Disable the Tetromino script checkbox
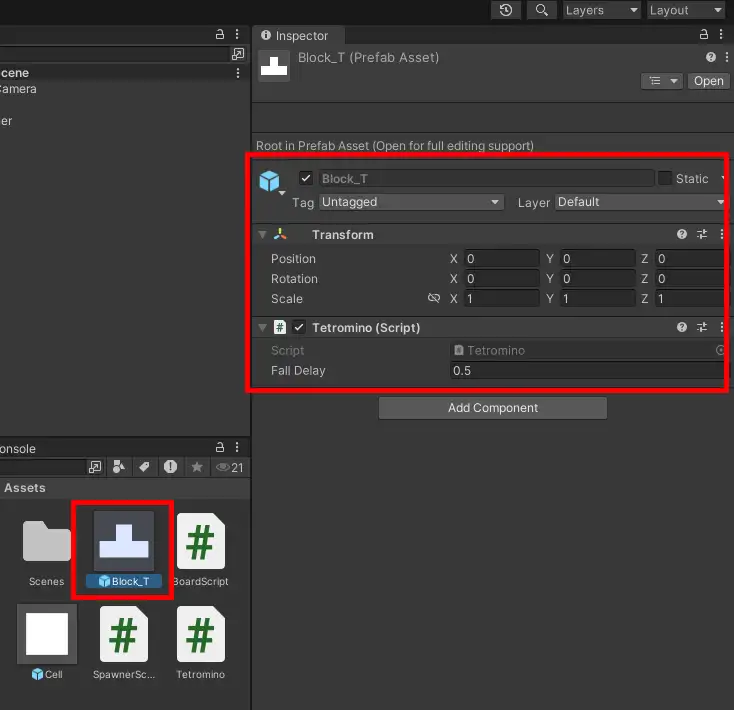 (x=299, y=327)
